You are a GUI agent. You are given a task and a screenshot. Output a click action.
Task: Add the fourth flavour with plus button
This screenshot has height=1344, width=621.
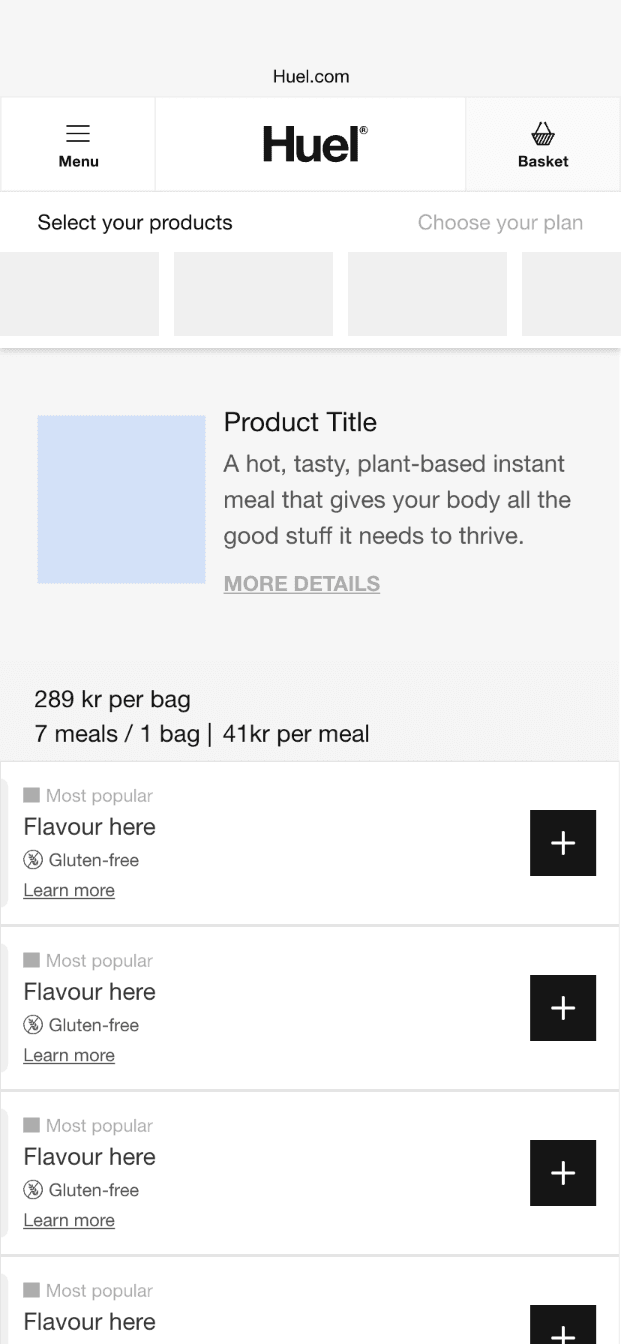[x=563, y=1325]
